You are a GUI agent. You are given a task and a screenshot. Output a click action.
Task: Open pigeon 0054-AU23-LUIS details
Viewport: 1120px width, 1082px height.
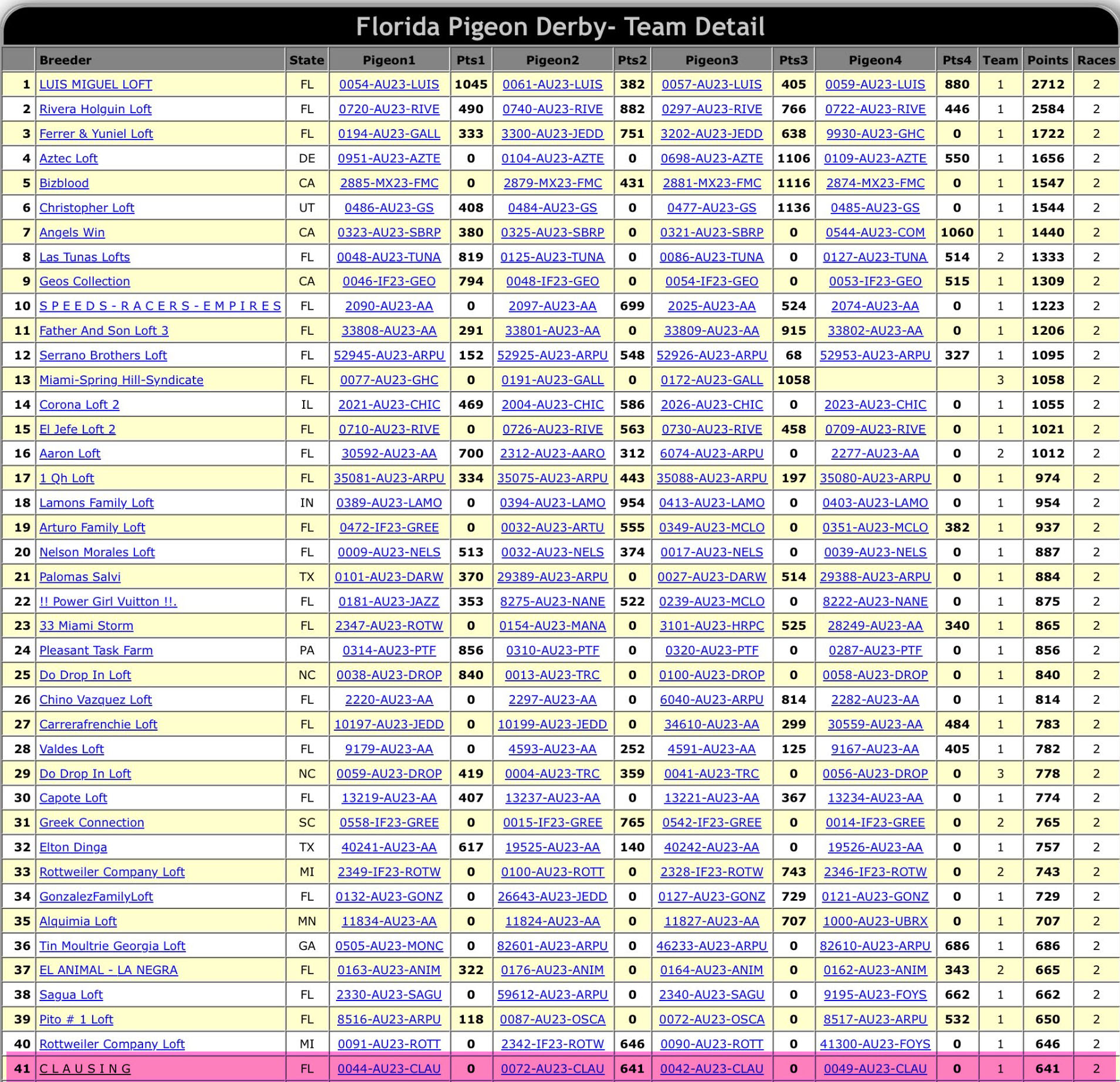tap(389, 84)
